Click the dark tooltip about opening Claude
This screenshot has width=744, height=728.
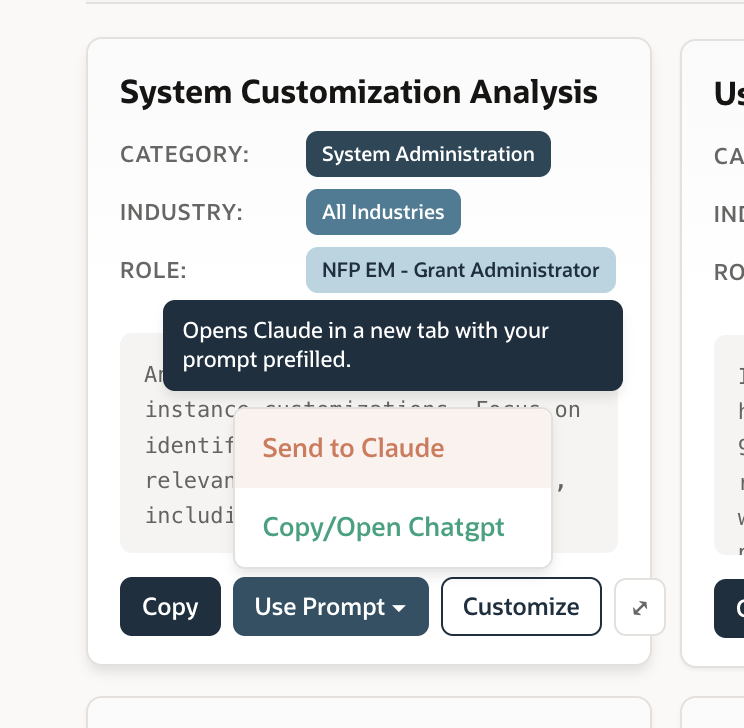click(x=392, y=345)
